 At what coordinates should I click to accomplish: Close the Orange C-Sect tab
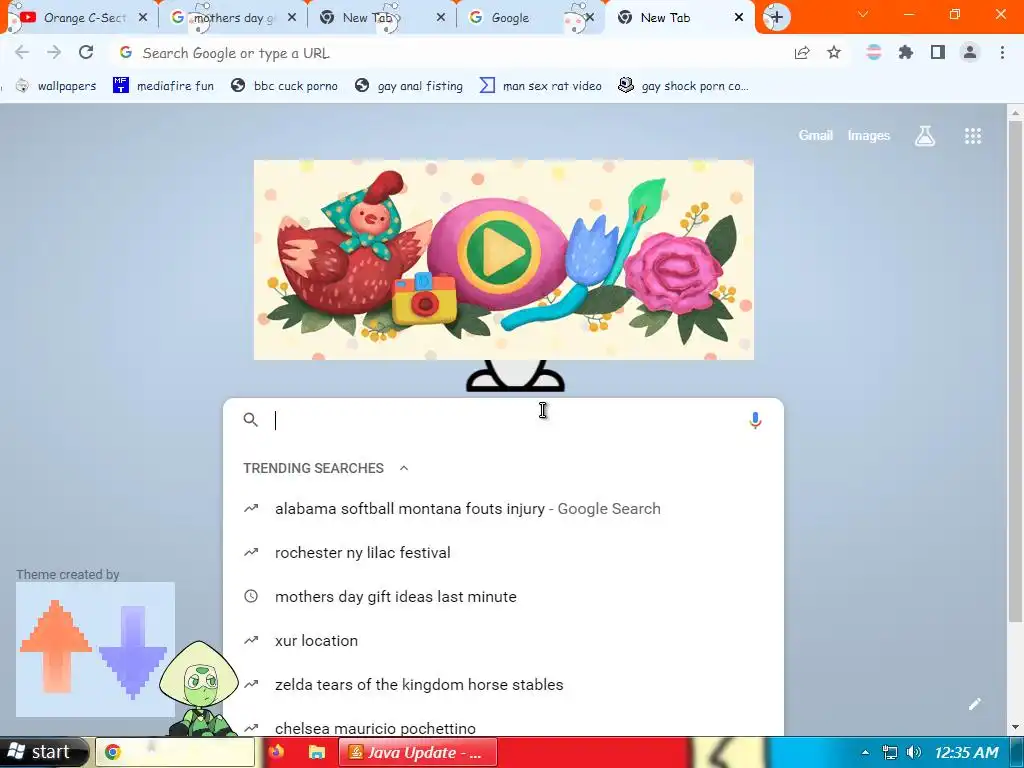point(143,18)
